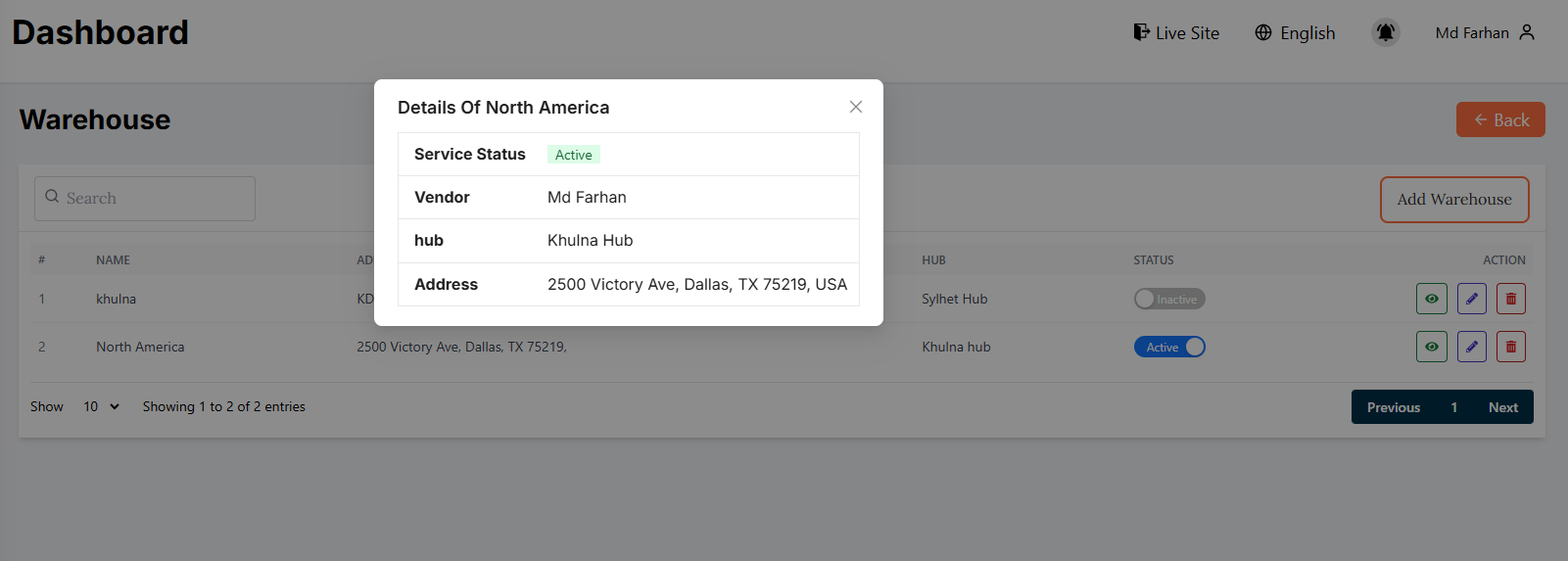Viewport: 1568px width, 561px height.
Task: Disable the Active toggle for North America
Action: coord(1168,347)
